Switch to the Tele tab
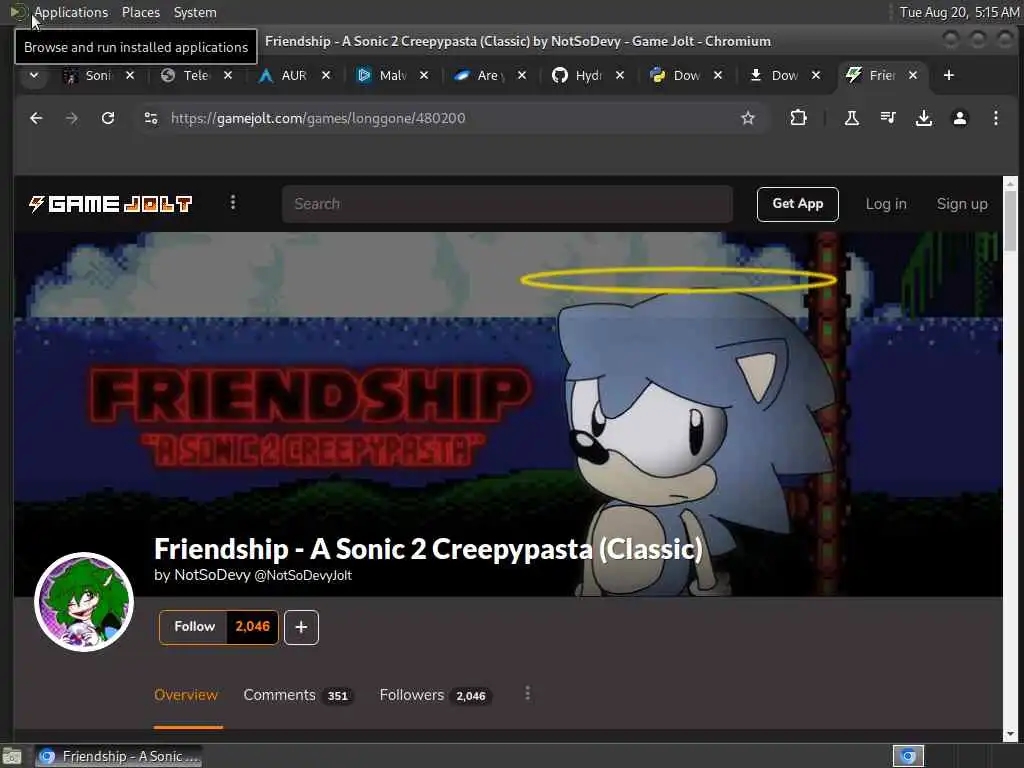Screen dimensions: 1024x768 click(187, 75)
